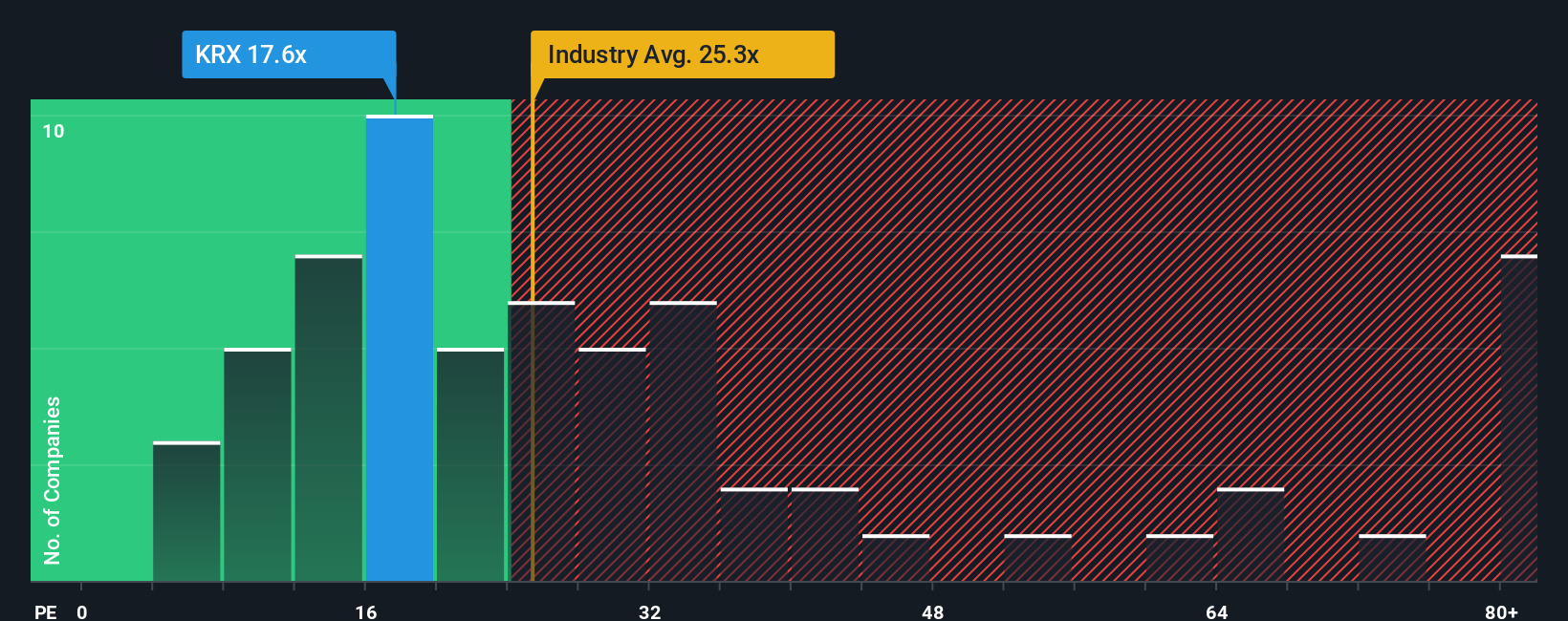Click the x-axis tick label 48
This screenshot has width=1568, height=621.
click(x=933, y=611)
